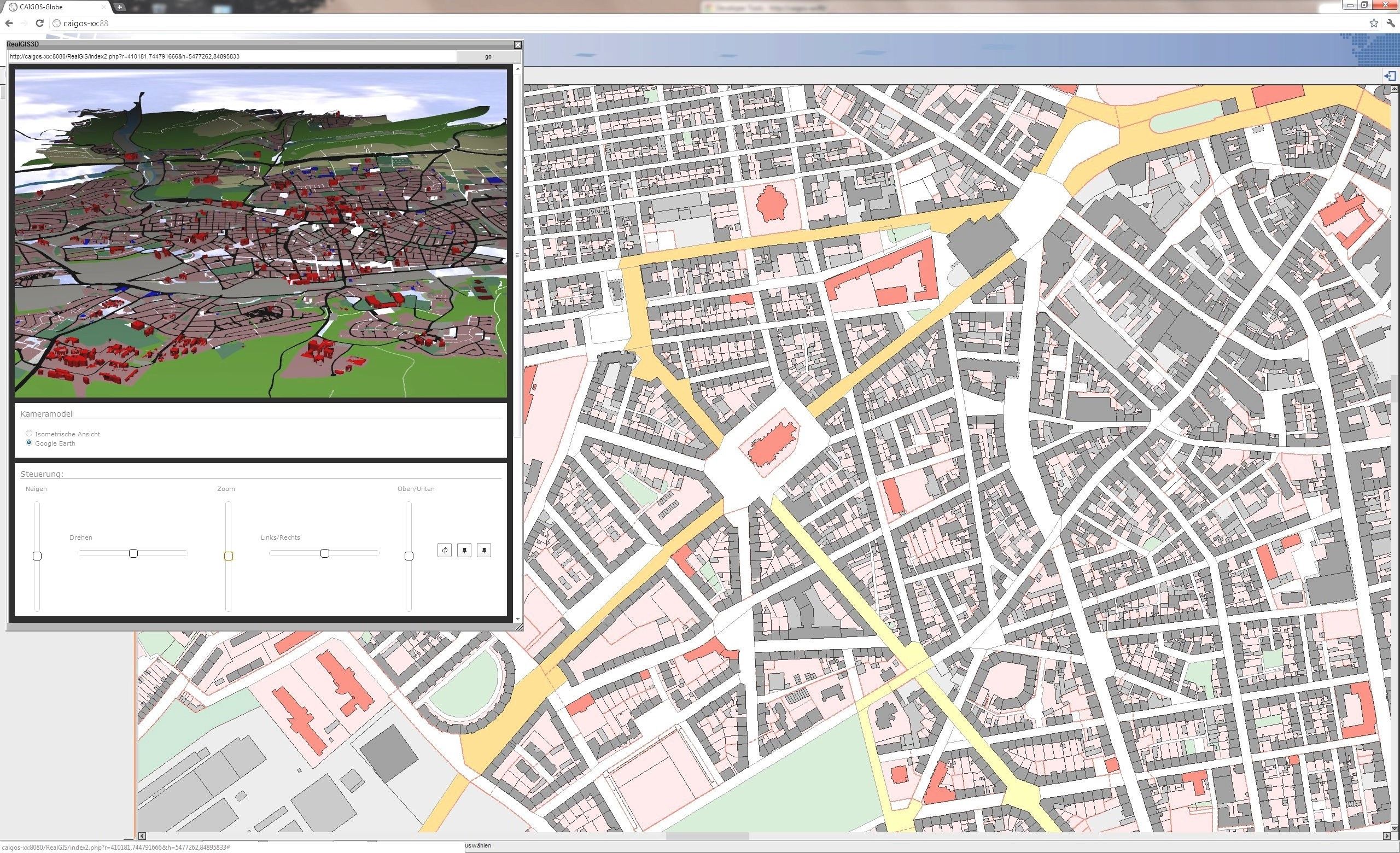This screenshot has height=853, width=1400.
Task: Click the browser reload icon
Action: (39, 24)
